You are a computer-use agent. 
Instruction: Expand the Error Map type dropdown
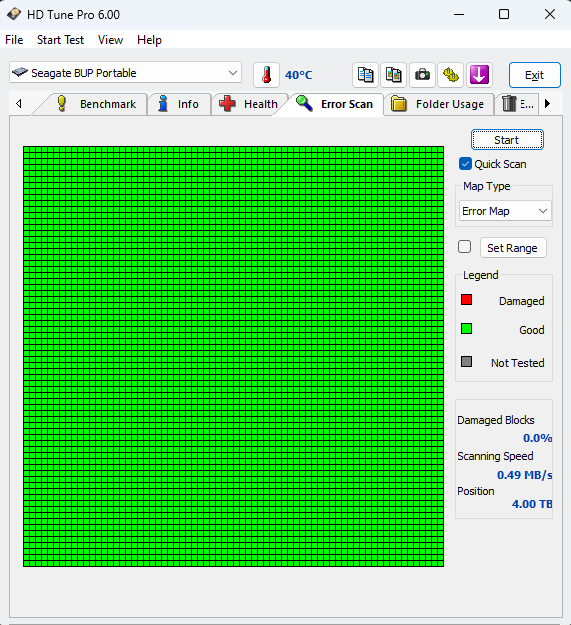point(505,211)
